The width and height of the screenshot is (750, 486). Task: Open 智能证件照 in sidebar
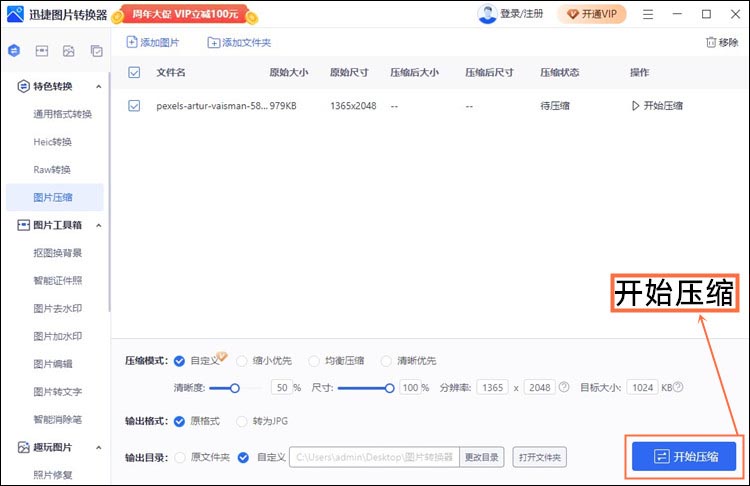[x=57, y=280]
